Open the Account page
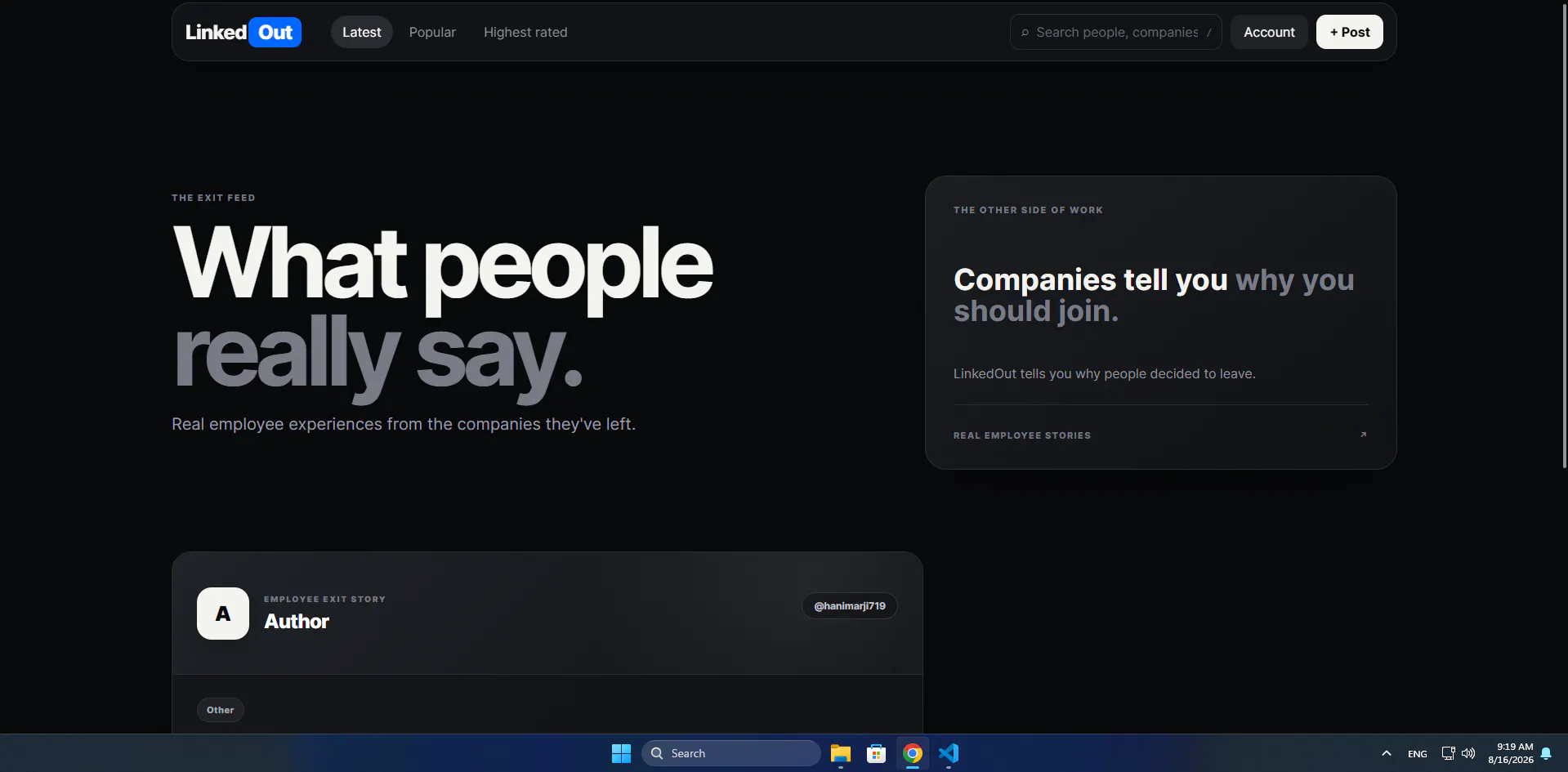This screenshot has width=1568, height=772. click(1269, 33)
